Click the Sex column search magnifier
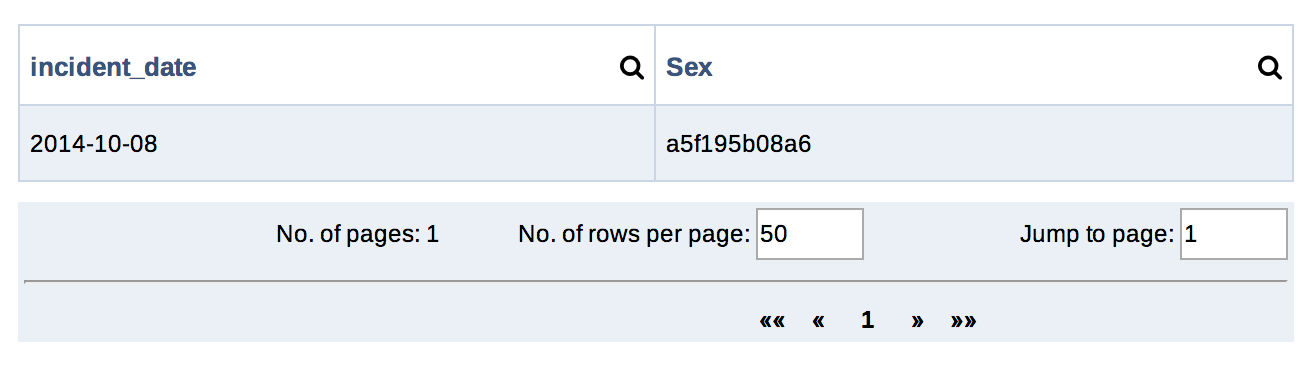Screen dimensions: 1308x374 coord(1269,68)
